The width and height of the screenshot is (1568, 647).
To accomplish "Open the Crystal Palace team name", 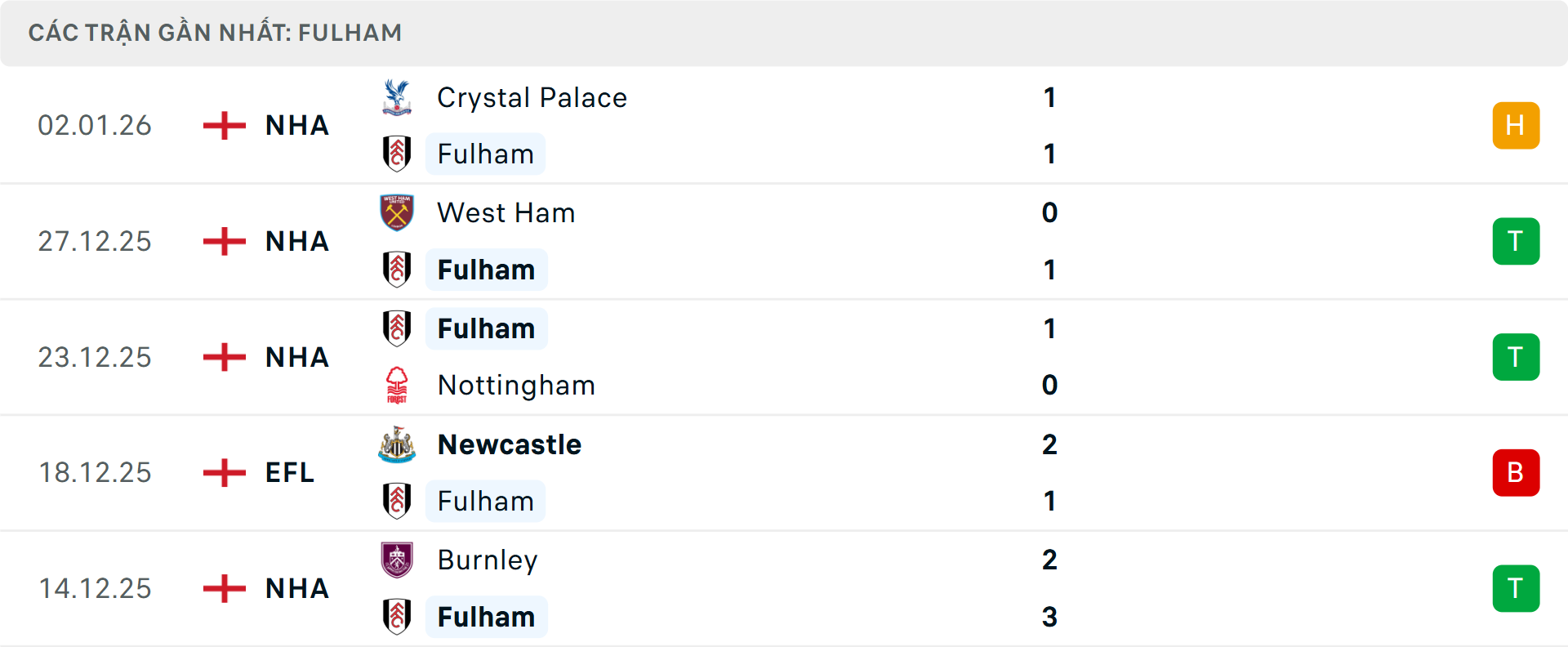I will coord(532,96).
